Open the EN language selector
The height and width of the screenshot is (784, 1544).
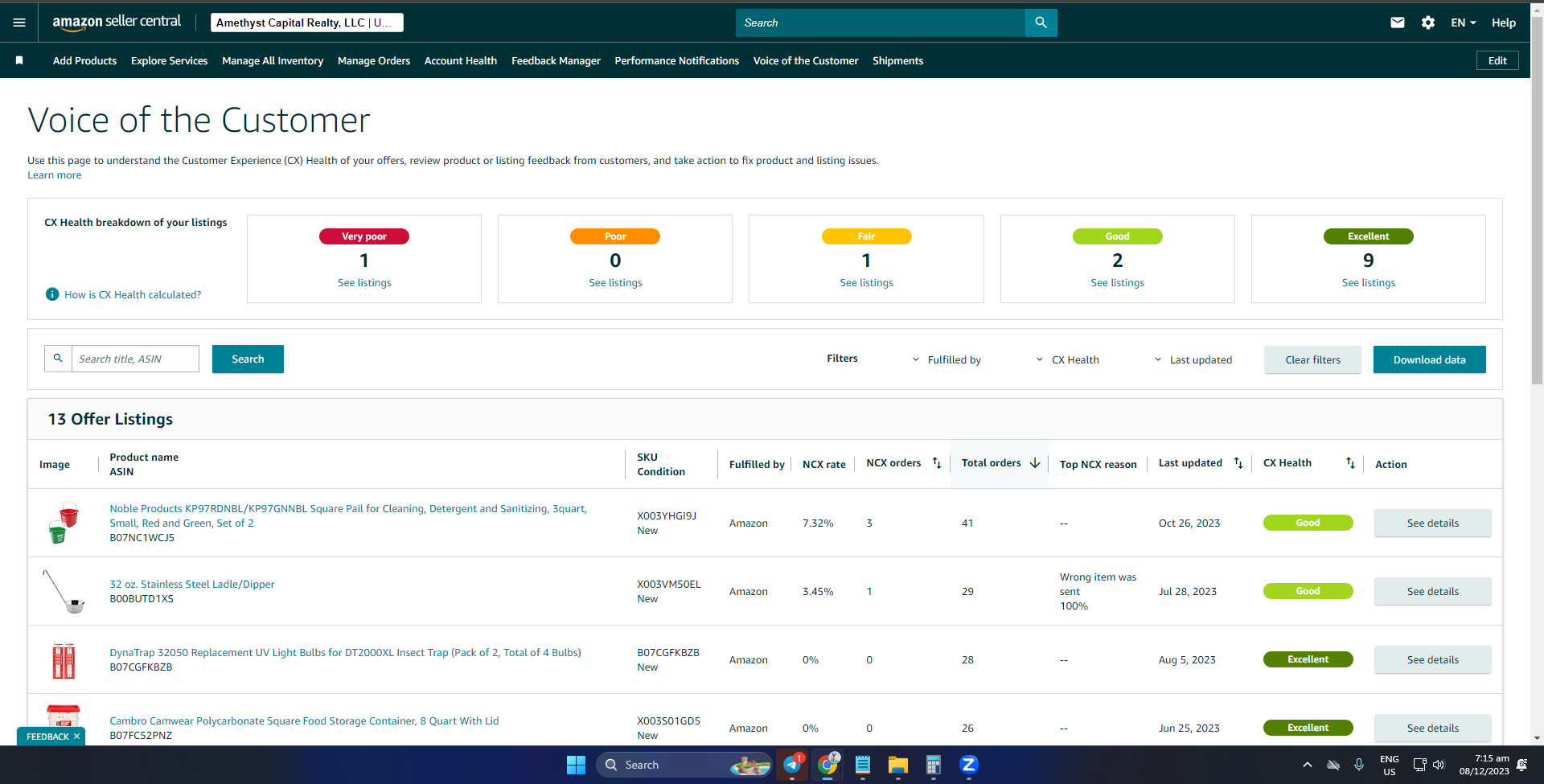1464,23
